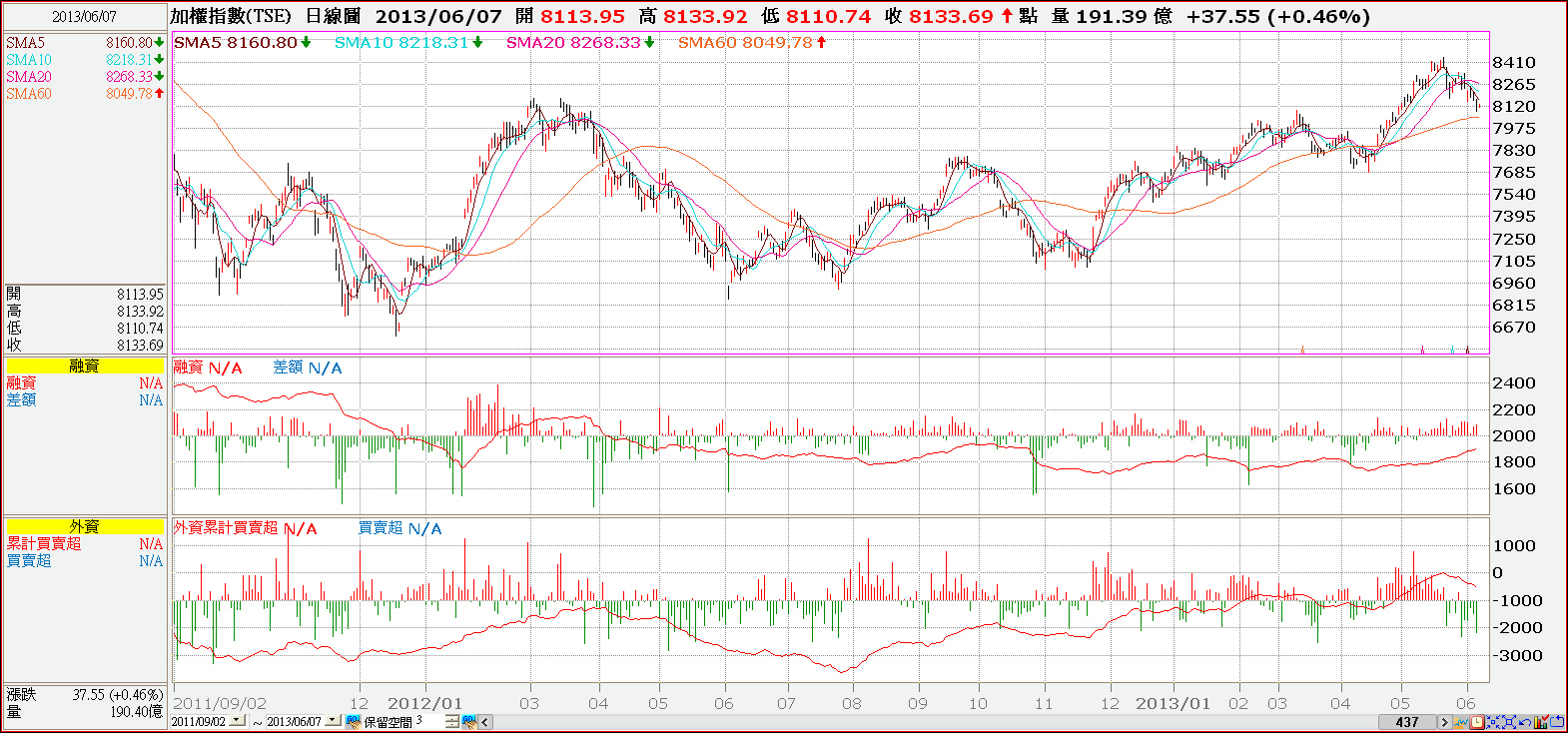Click the 融資 N/A legend in margin chart
The width and height of the screenshot is (1568, 733).
208,367
